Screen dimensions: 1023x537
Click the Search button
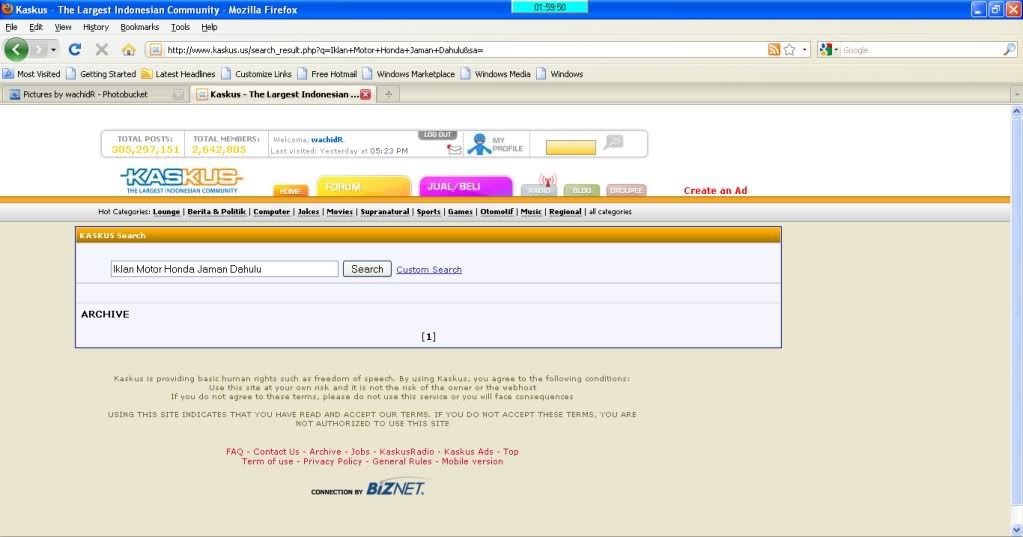367,269
